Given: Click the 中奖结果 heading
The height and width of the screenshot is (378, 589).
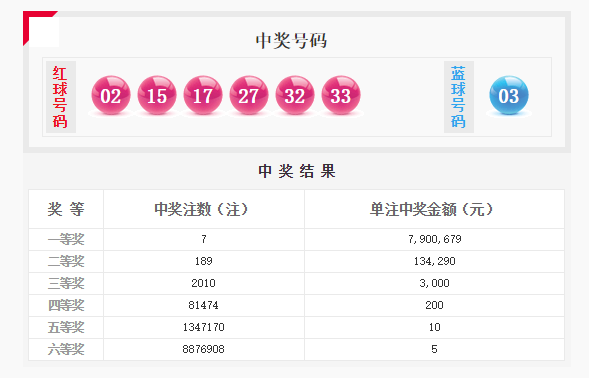Looking at the screenshot, I should 297,171.
